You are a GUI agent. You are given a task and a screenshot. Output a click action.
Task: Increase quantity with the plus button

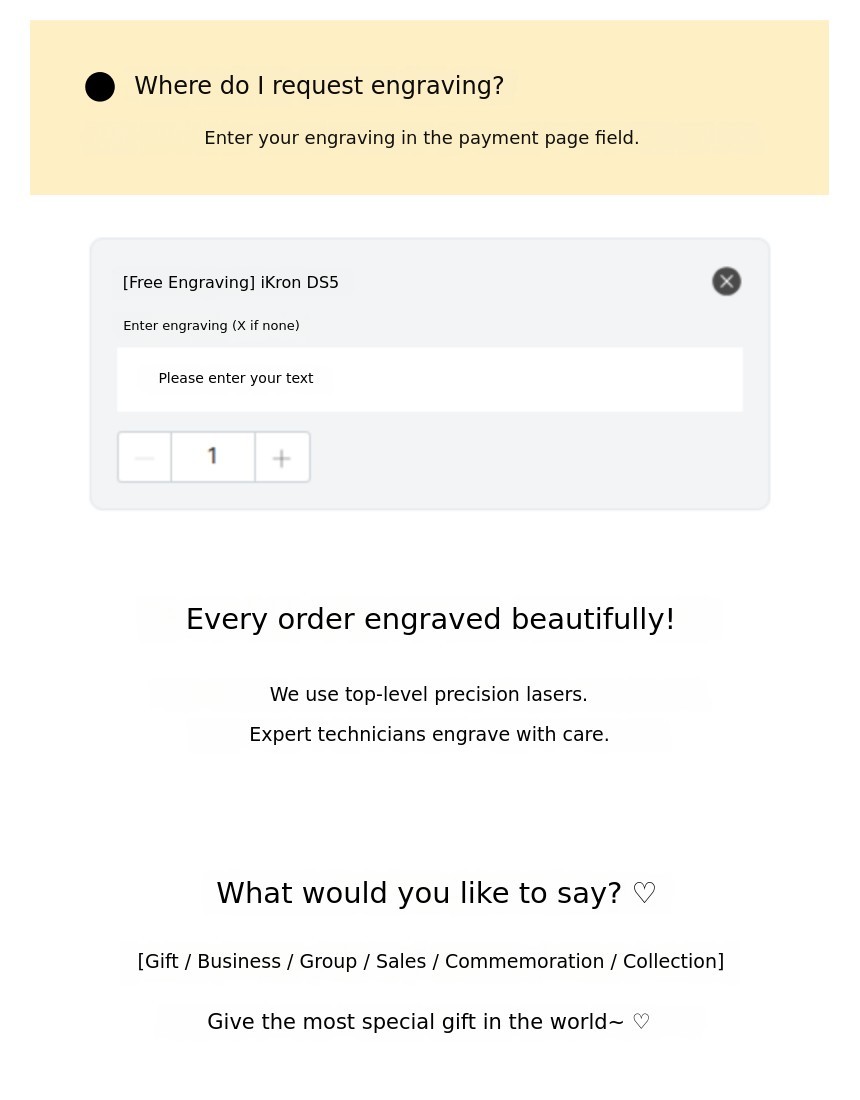tap(282, 458)
